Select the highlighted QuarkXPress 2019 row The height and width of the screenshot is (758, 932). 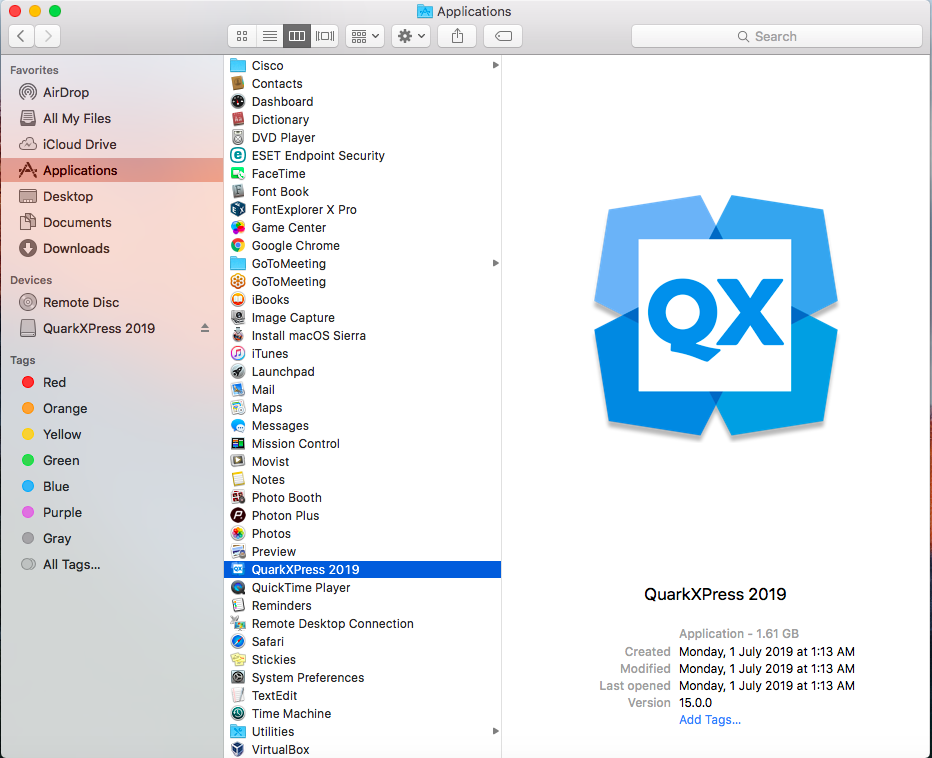point(363,570)
